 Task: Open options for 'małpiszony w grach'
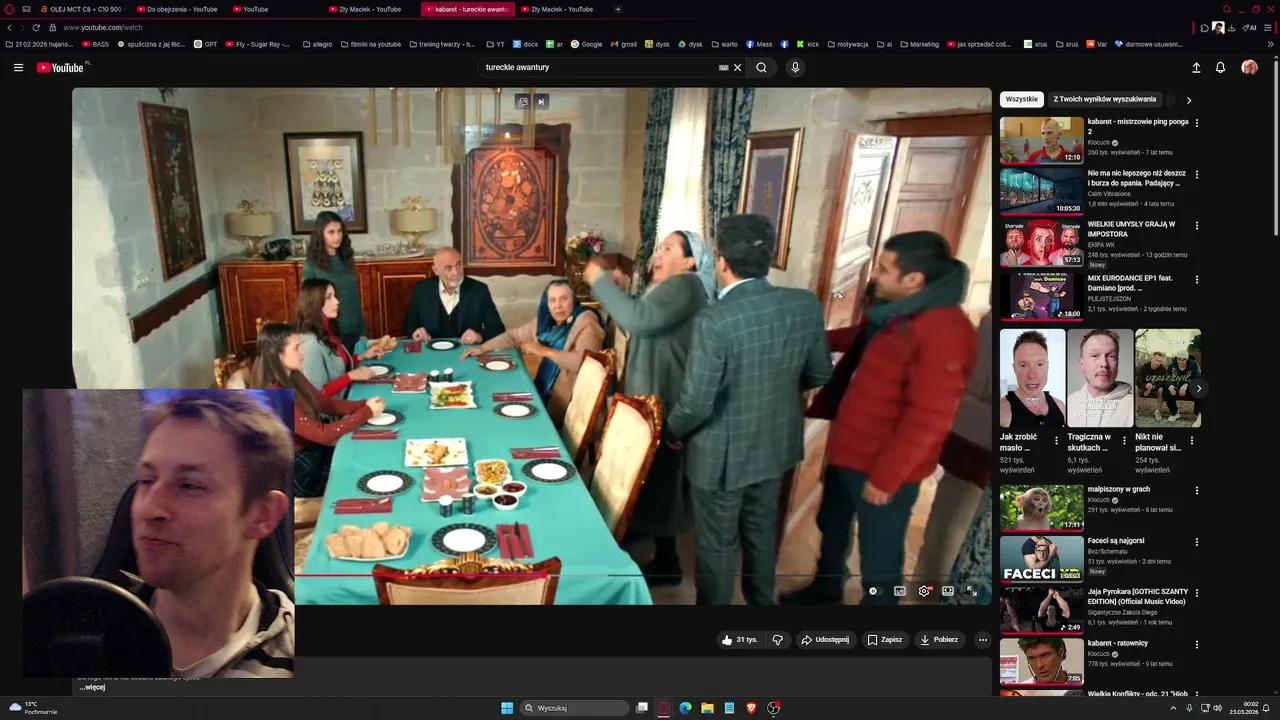click(1197, 490)
